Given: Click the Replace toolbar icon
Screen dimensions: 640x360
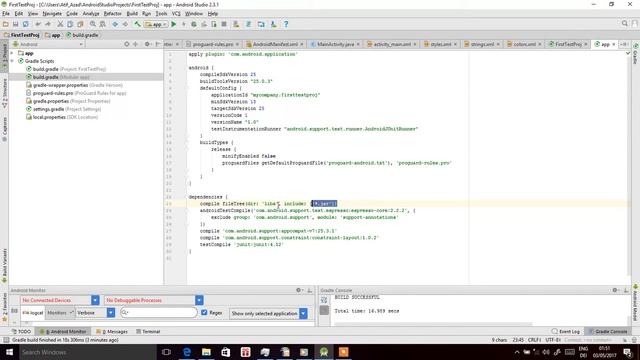Looking at the screenshot, I should [x=102, y=24].
